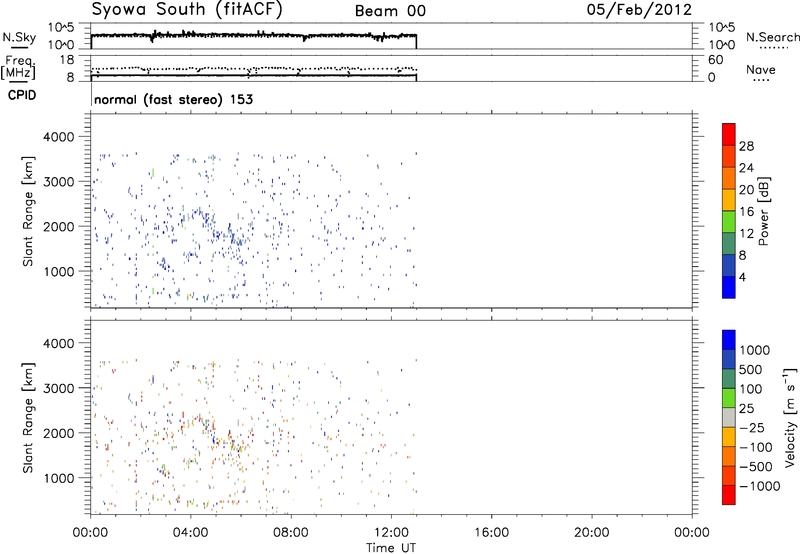
Task: Click the 16:00 time tick label
Action: 491,533
